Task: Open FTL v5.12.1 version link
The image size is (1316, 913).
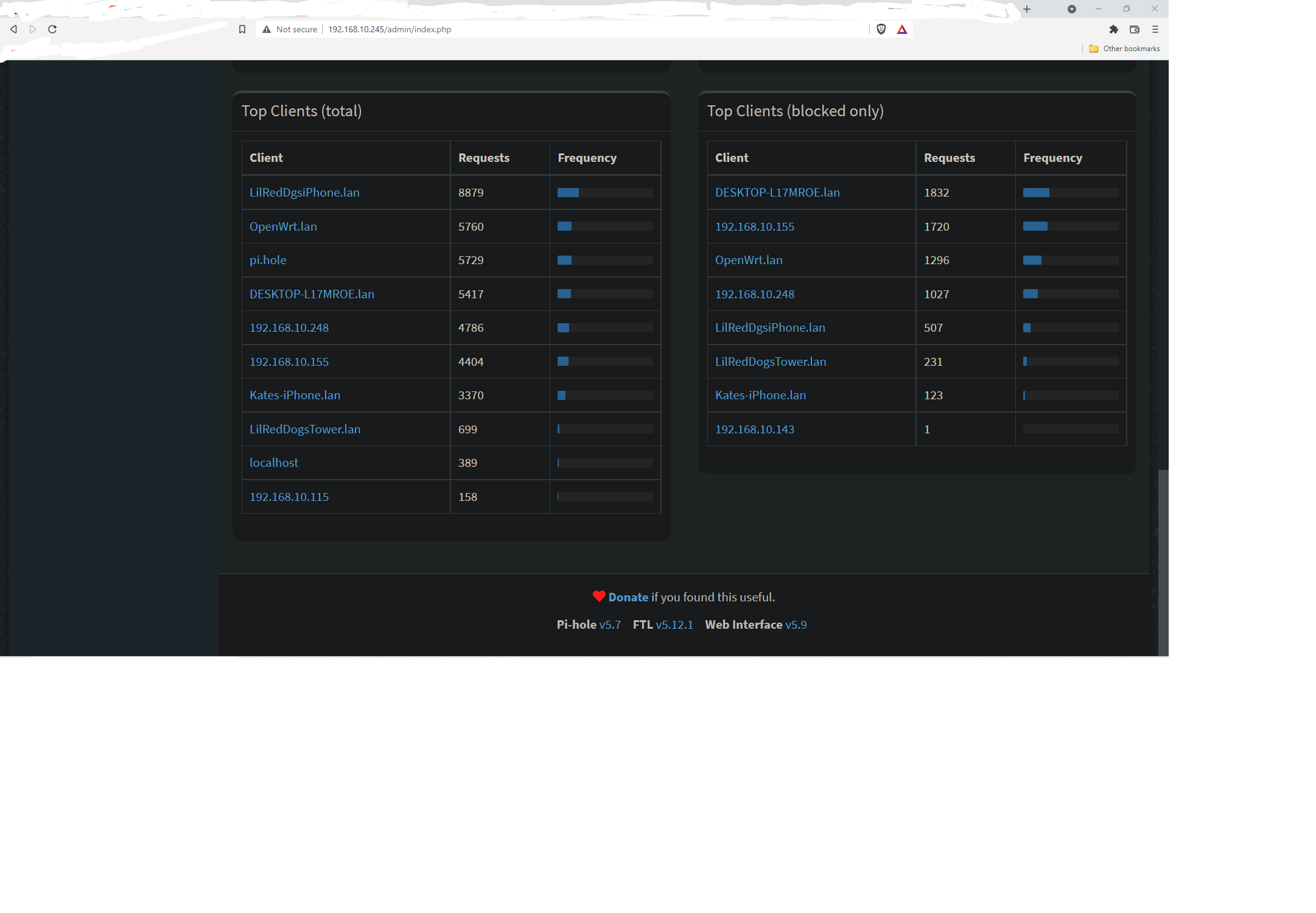Action: pyautogui.click(x=674, y=624)
